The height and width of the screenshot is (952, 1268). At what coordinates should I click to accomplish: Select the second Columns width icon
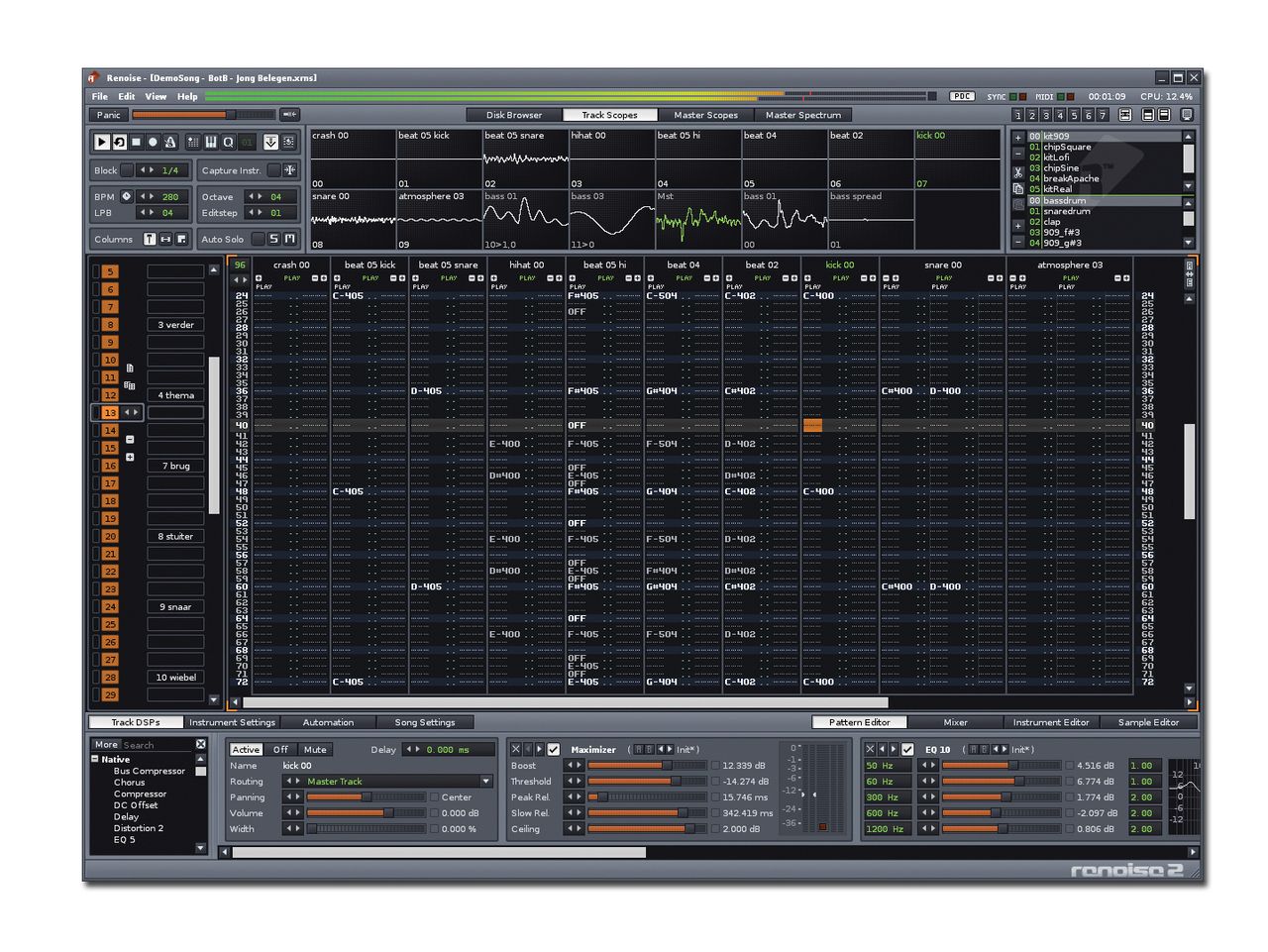coord(165,239)
